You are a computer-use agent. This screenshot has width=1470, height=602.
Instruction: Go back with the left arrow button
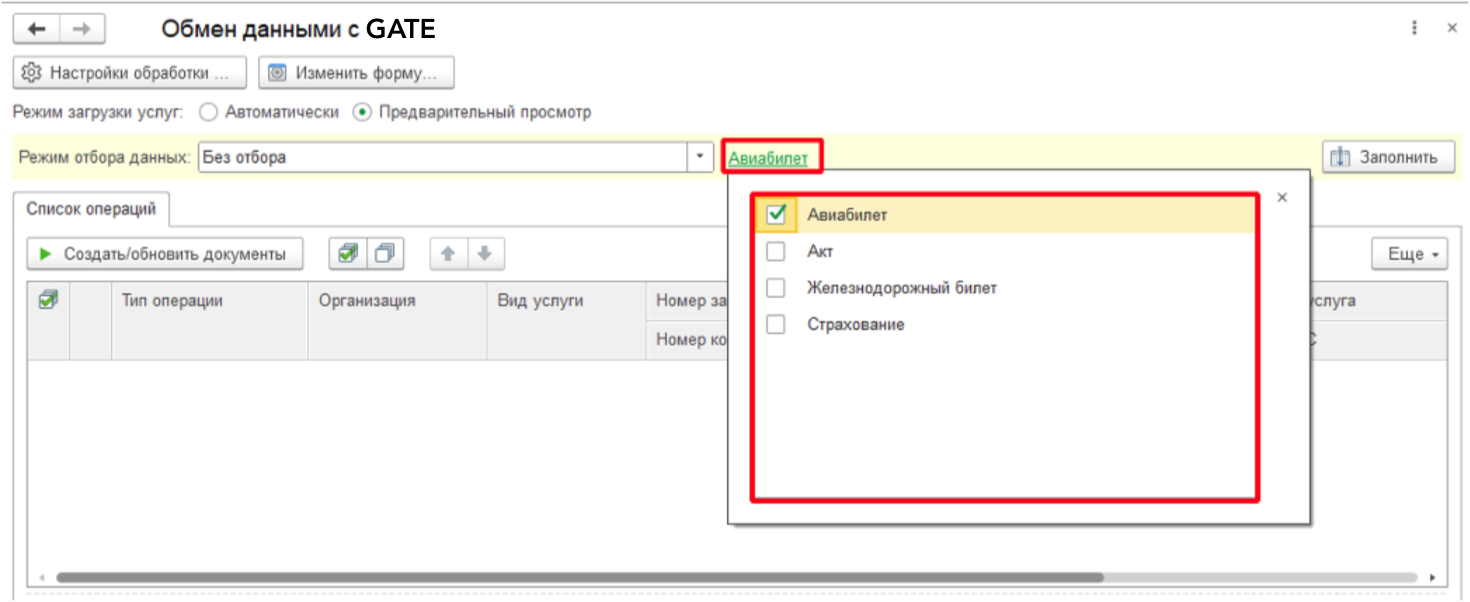(x=36, y=29)
